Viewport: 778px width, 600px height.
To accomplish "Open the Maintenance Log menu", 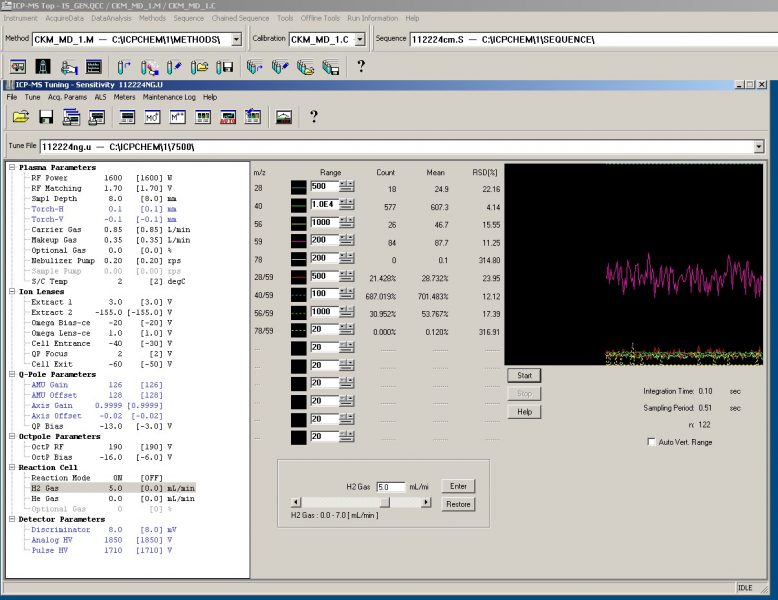I will tap(169, 97).
